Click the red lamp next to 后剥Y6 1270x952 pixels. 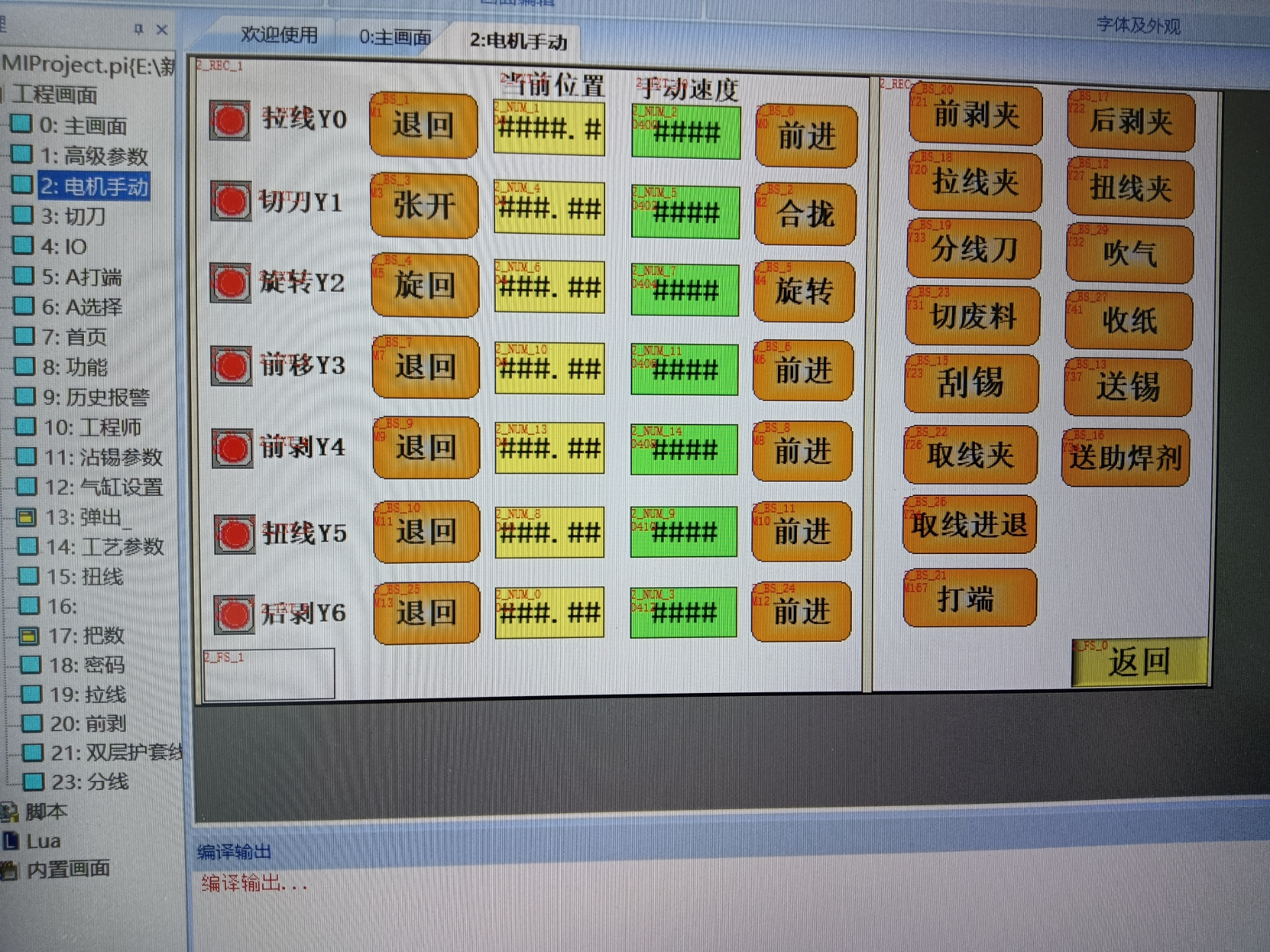click(234, 614)
